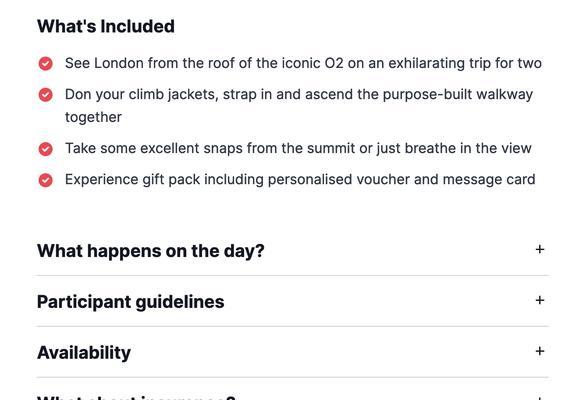Image resolution: width=583 pixels, height=400 pixels.
Task: Click the word together on the wrapped line
Action: click(93, 117)
